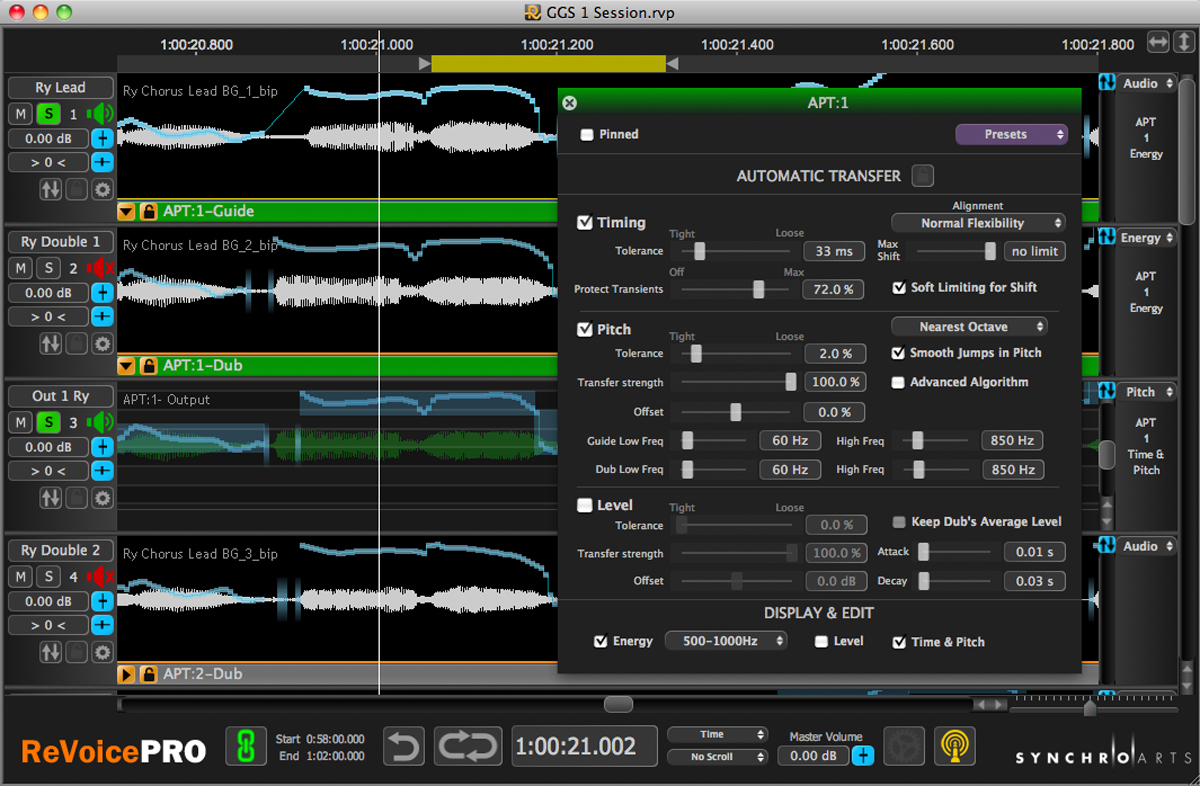
Task: Open settings gear for Ry Lead track
Action: [103, 188]
